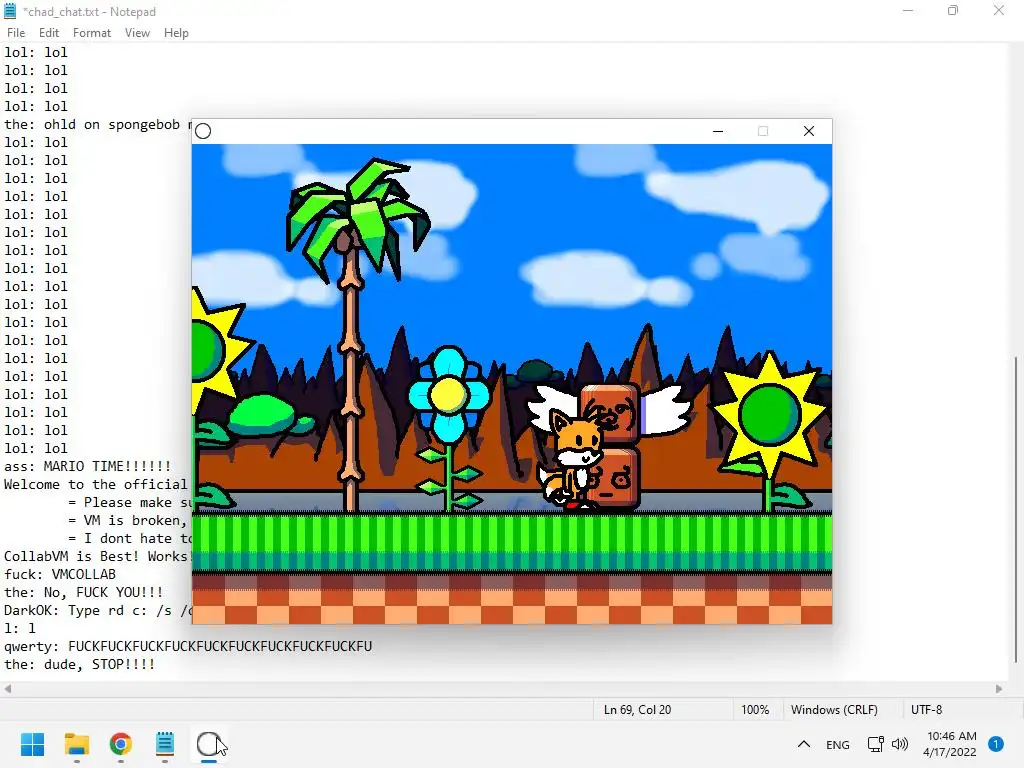Image resolution: width=1024 pixels, height=768 pixels.
Task: Click the 'Windows (CRLF)' status entry
Action: [x=834, y=710]
